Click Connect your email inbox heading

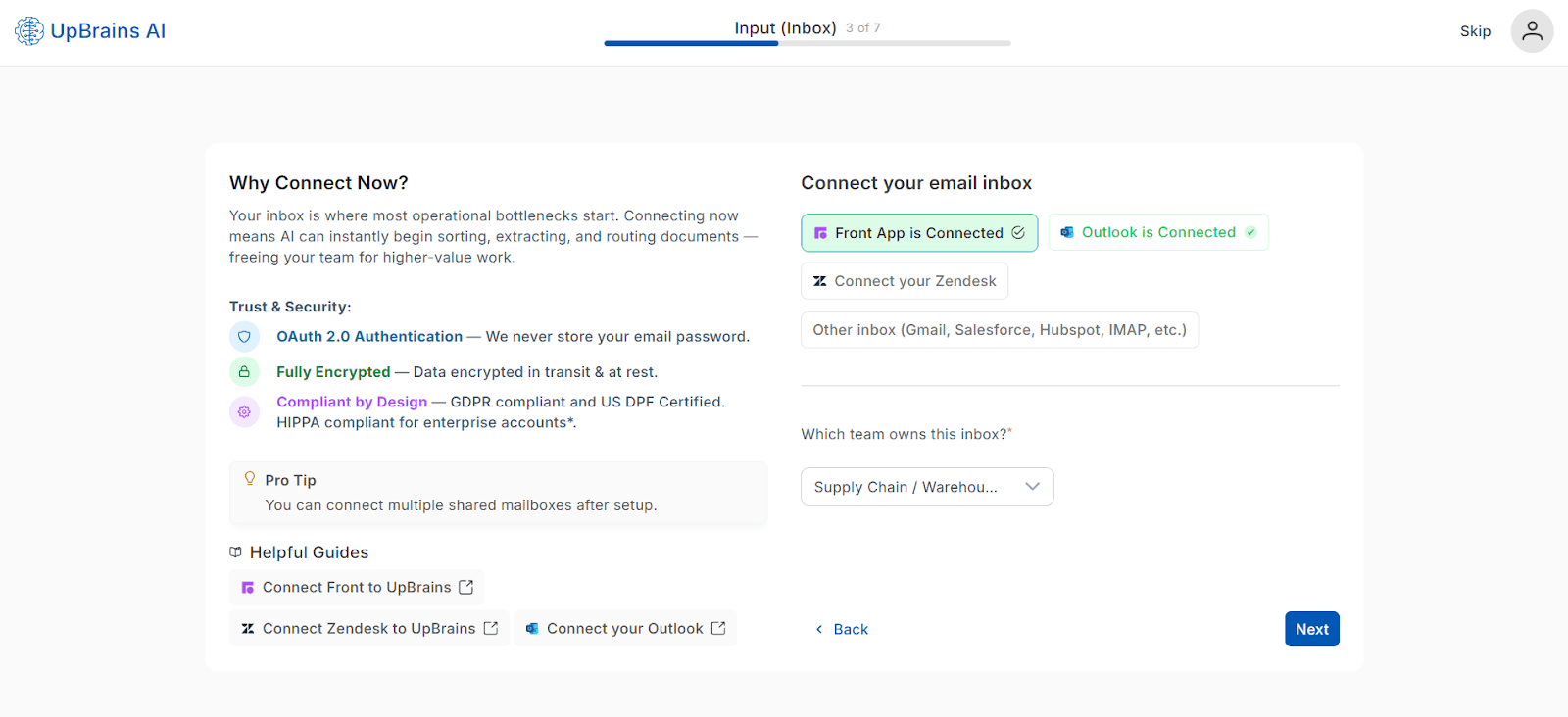pos(916,183)
